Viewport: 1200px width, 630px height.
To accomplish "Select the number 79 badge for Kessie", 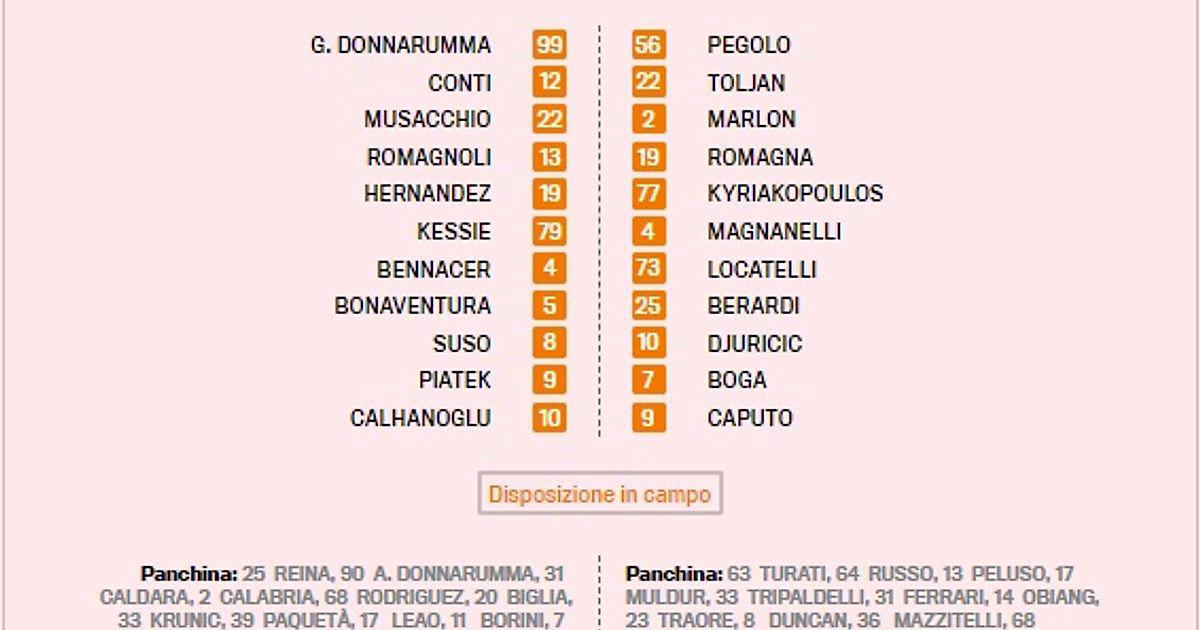I will [x=549, y=232].
